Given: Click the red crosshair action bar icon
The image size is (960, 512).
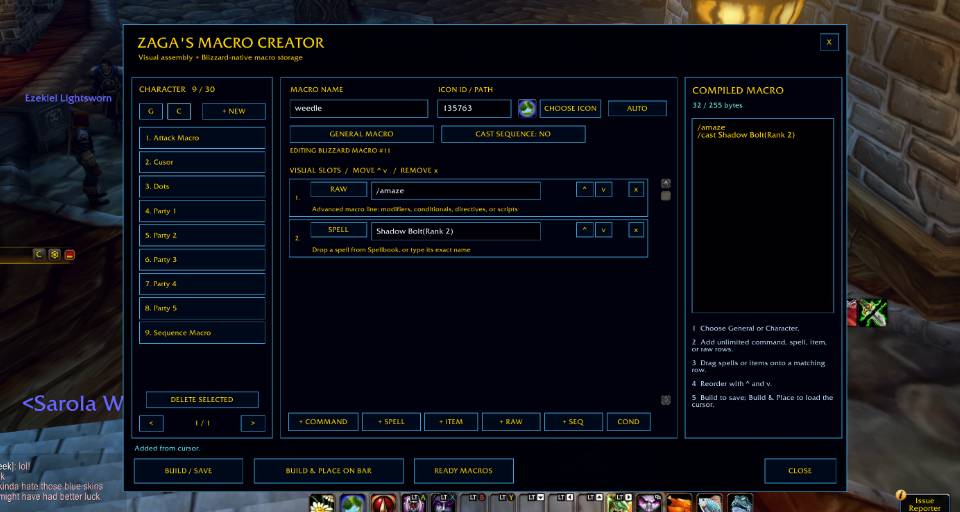Looking at the screenshot, I should pyautogui.click(x=383, y=503).
